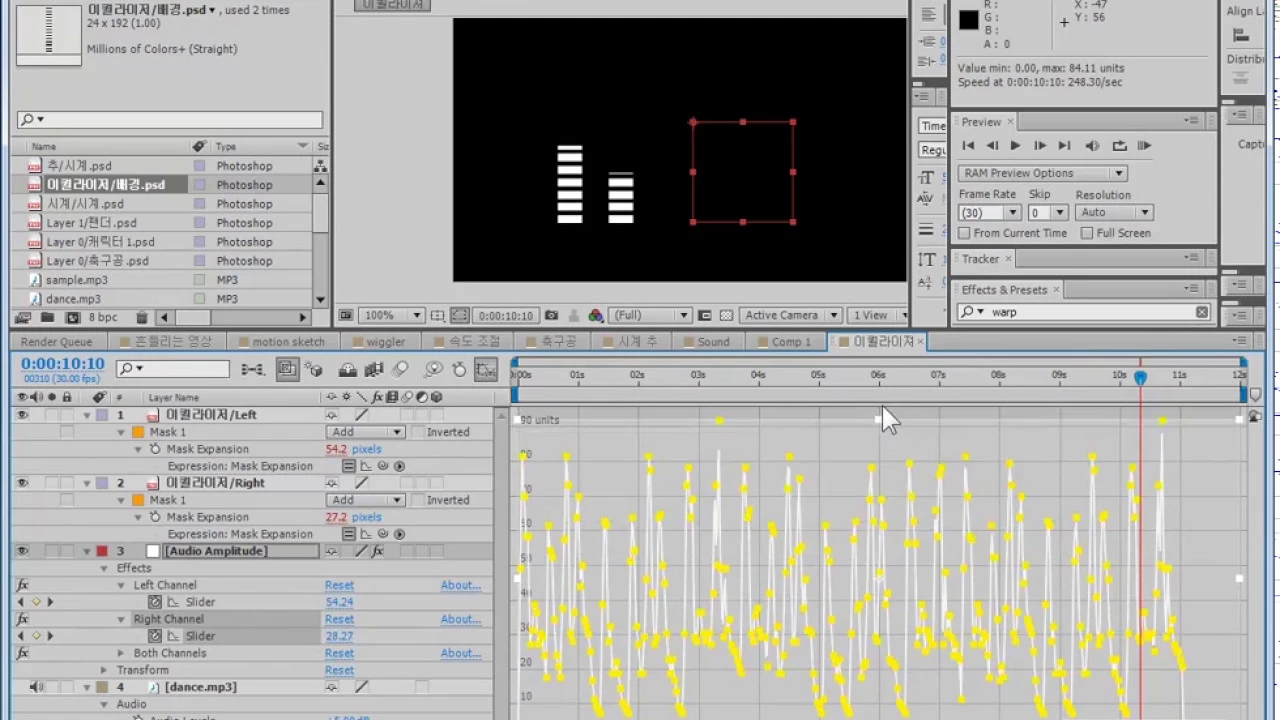Step to next frame in Preview panel

coord(1040,146)
